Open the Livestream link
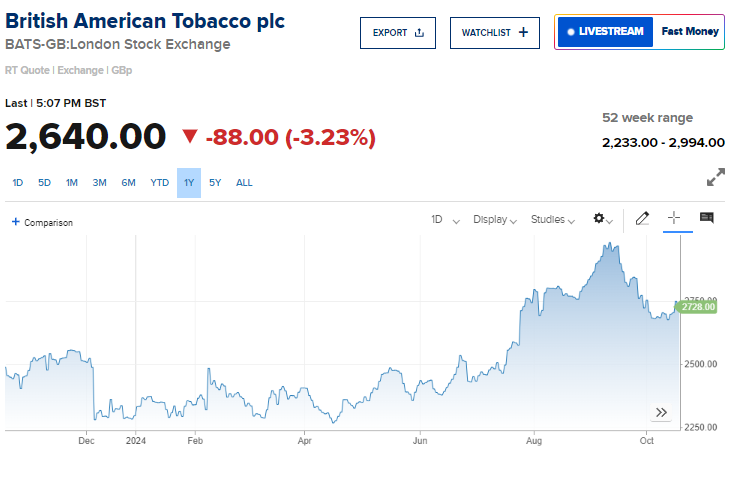The image size is (737, 478). [605, 32]
